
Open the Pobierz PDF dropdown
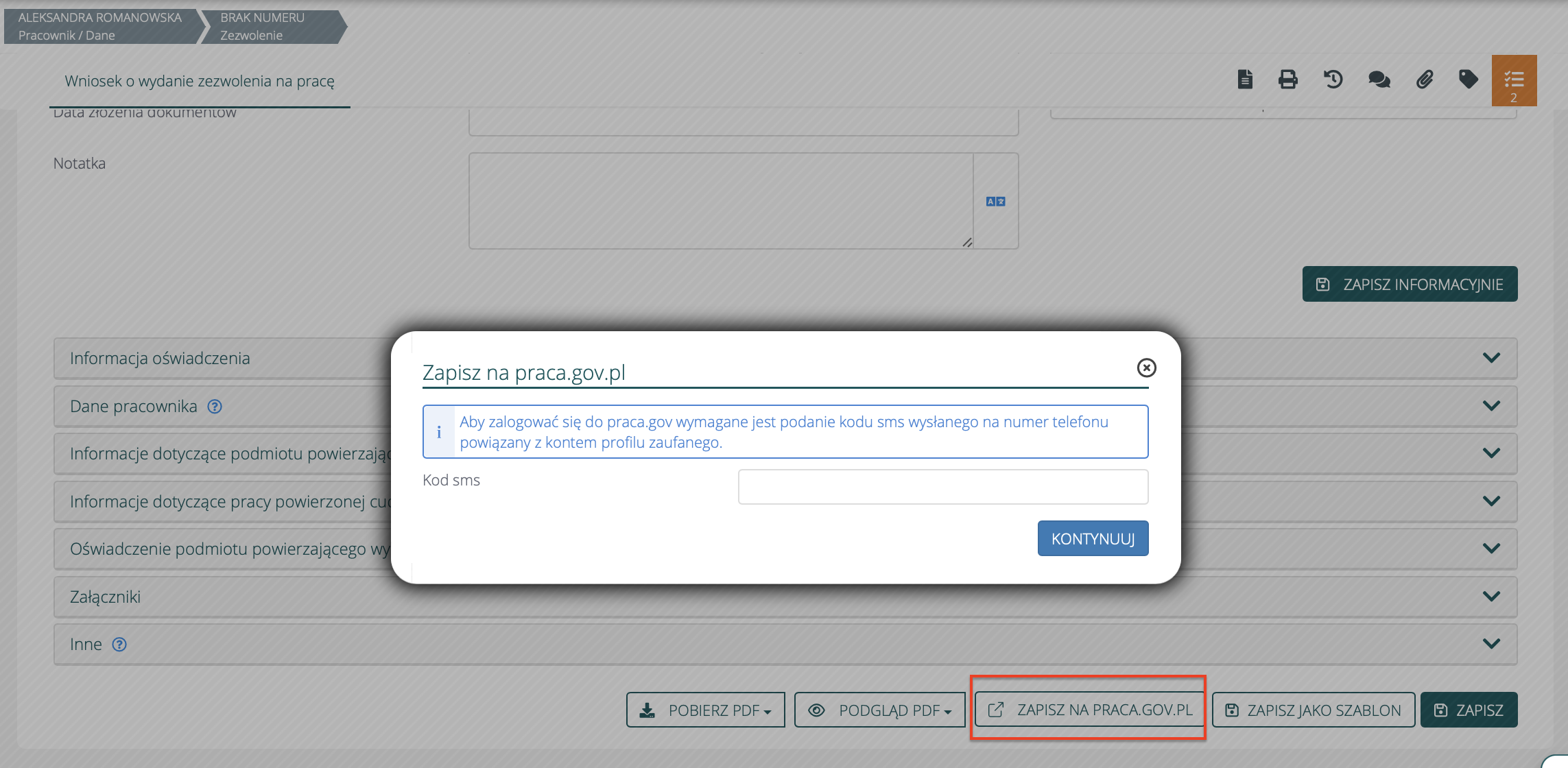click(705, 710)
